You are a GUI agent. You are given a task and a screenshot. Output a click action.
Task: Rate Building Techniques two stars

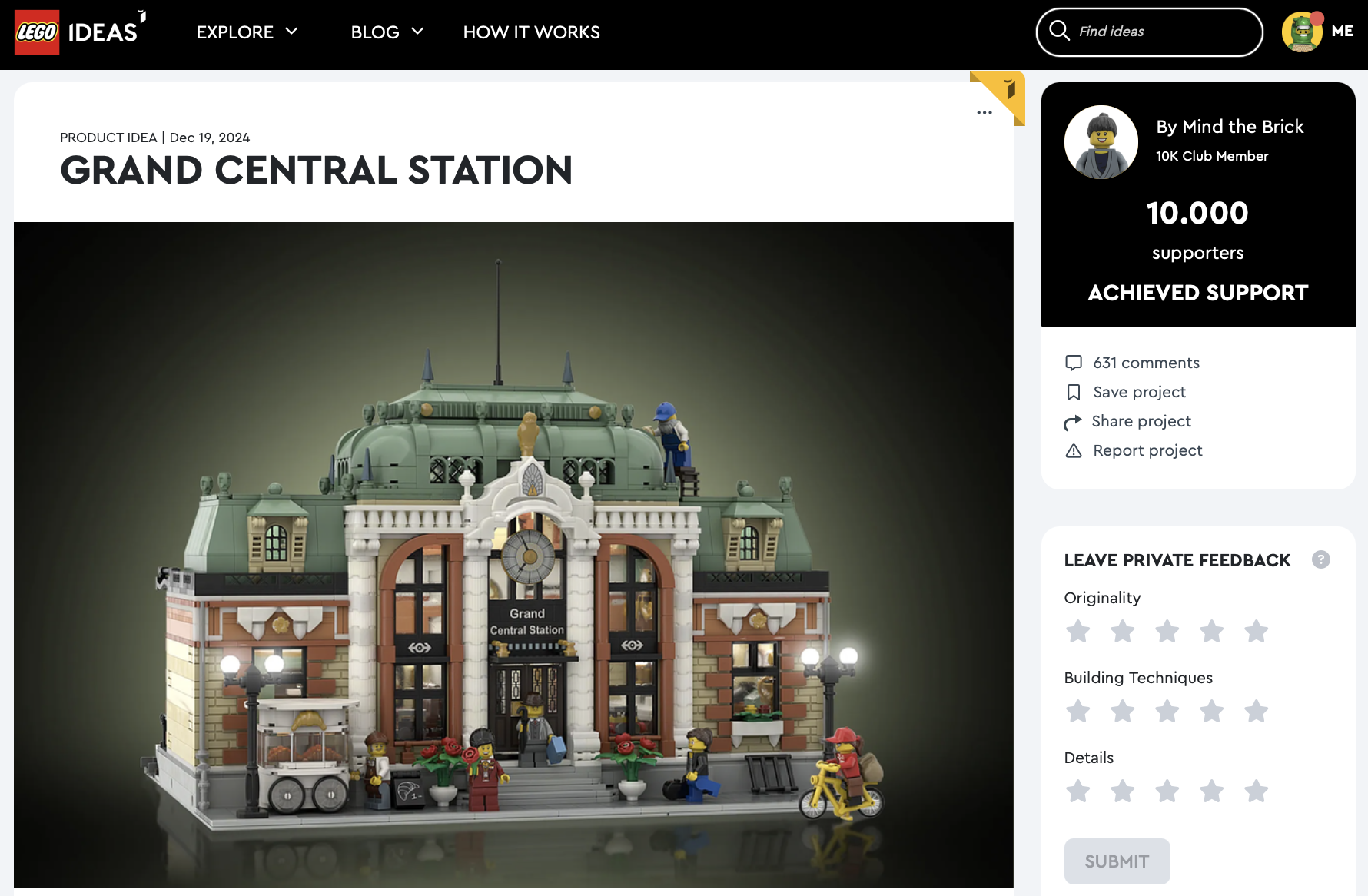click(x=1123, y=711)
